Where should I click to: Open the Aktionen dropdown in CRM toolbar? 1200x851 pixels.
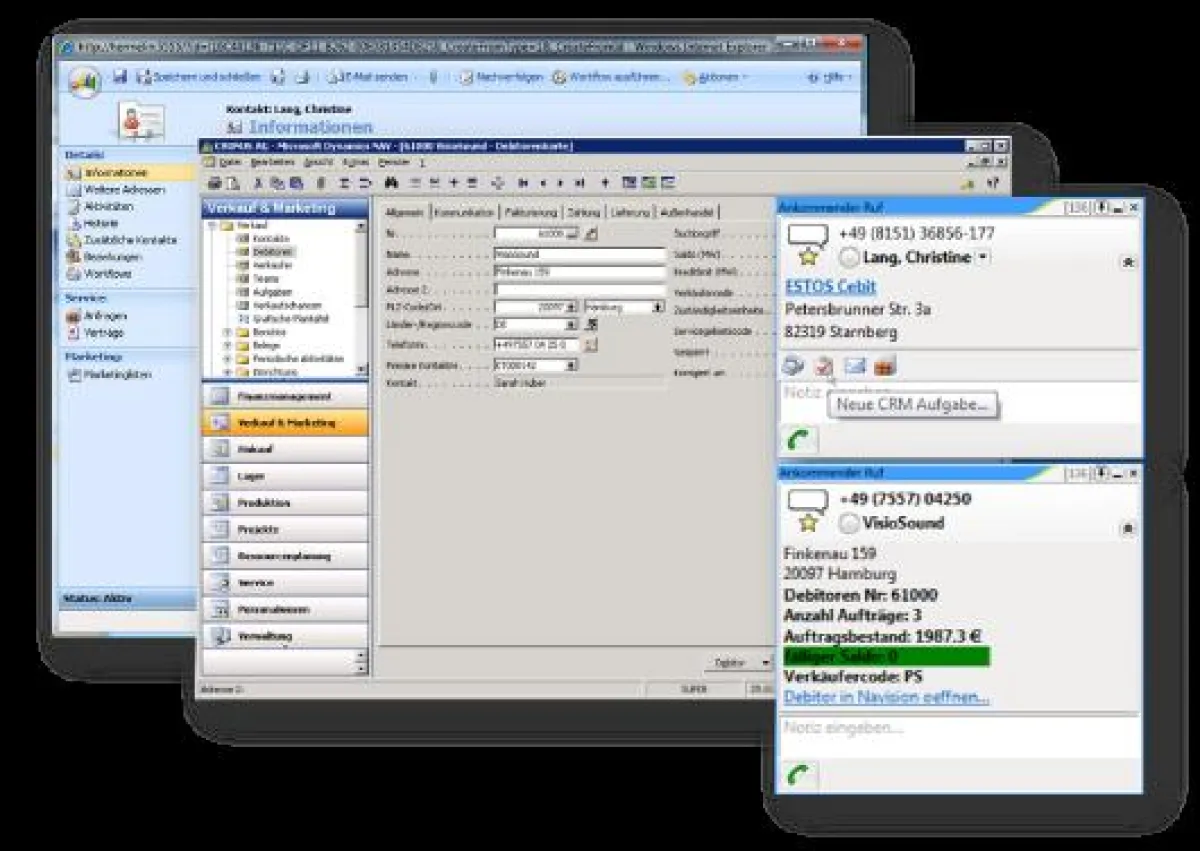coord(716,77)
